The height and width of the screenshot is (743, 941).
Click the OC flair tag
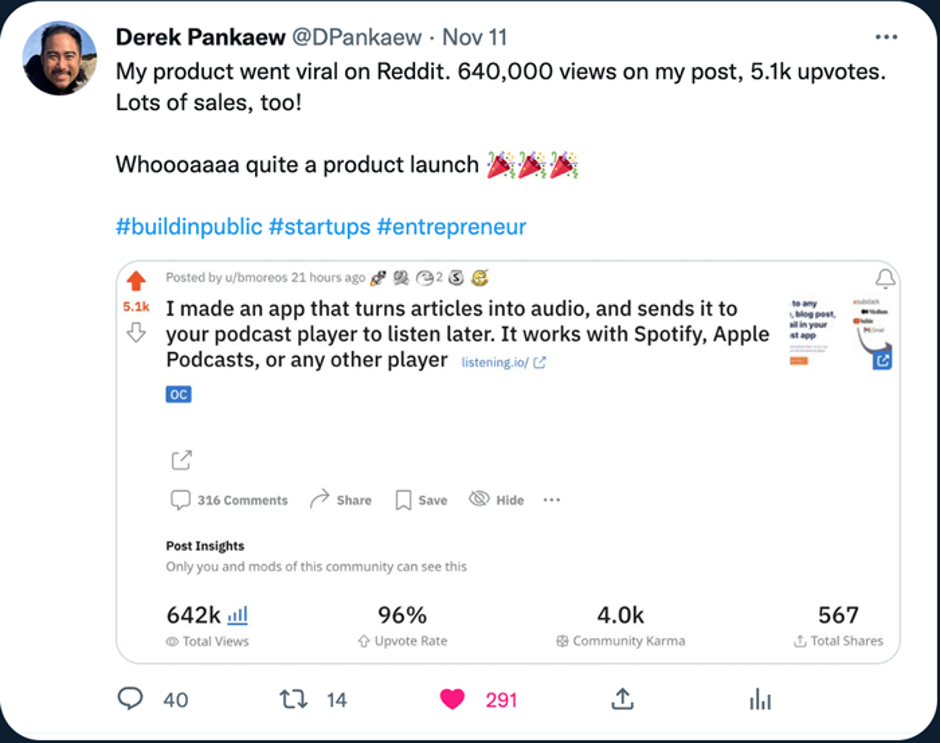[178, 394]
